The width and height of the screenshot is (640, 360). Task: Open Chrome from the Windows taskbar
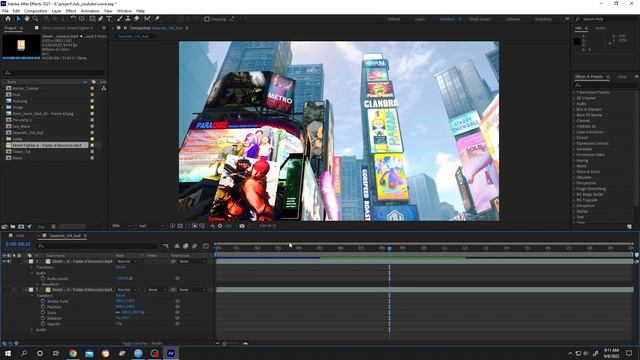tap(73, 353)
